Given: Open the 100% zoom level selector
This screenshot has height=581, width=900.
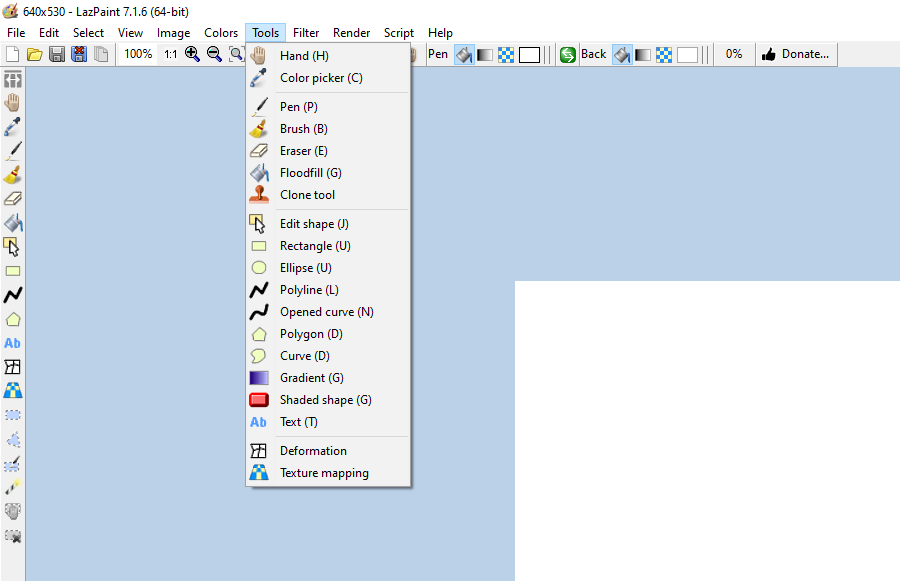Looking at the screenshot, I should point(137,54).
